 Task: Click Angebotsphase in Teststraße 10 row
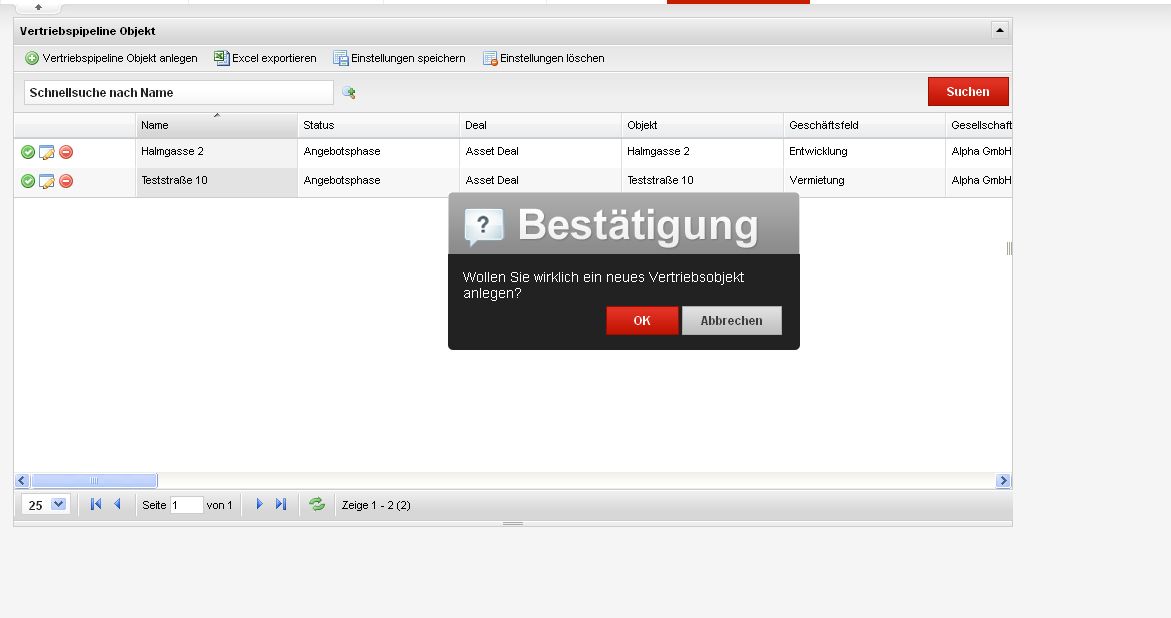tap(342, 181)
